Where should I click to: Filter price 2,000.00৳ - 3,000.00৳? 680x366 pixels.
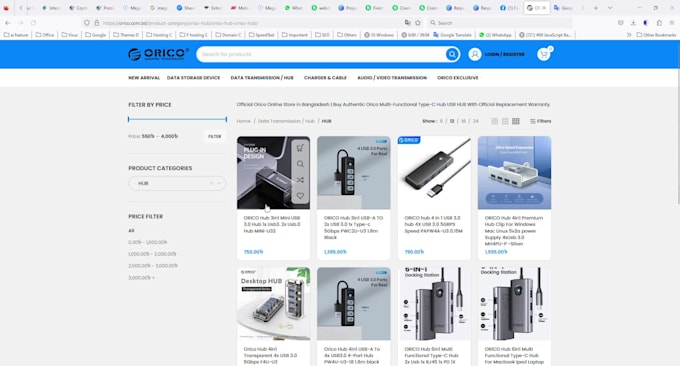tap(153, 266)
